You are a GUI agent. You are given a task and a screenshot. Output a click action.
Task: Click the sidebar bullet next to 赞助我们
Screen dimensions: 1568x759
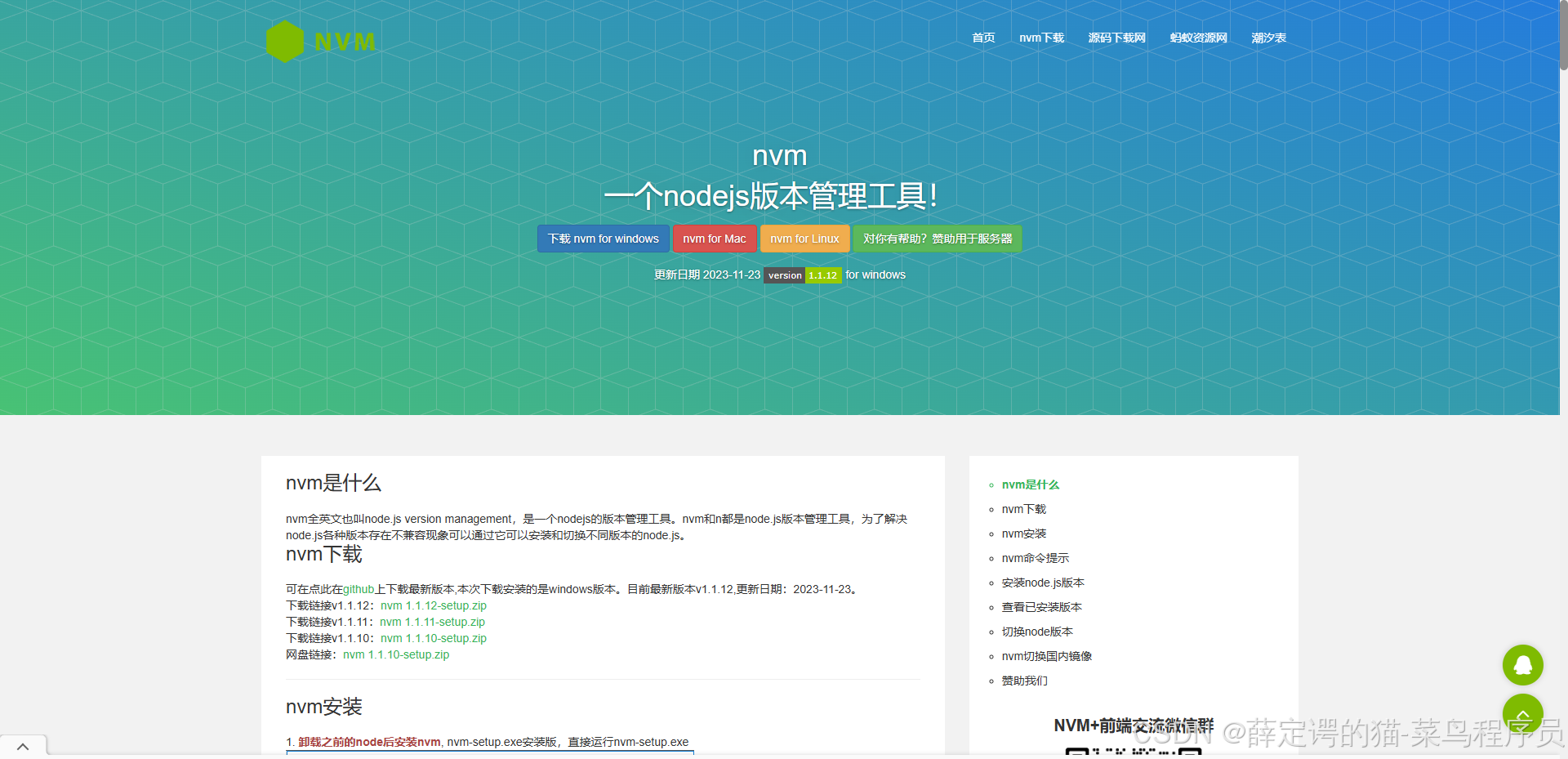991,681
